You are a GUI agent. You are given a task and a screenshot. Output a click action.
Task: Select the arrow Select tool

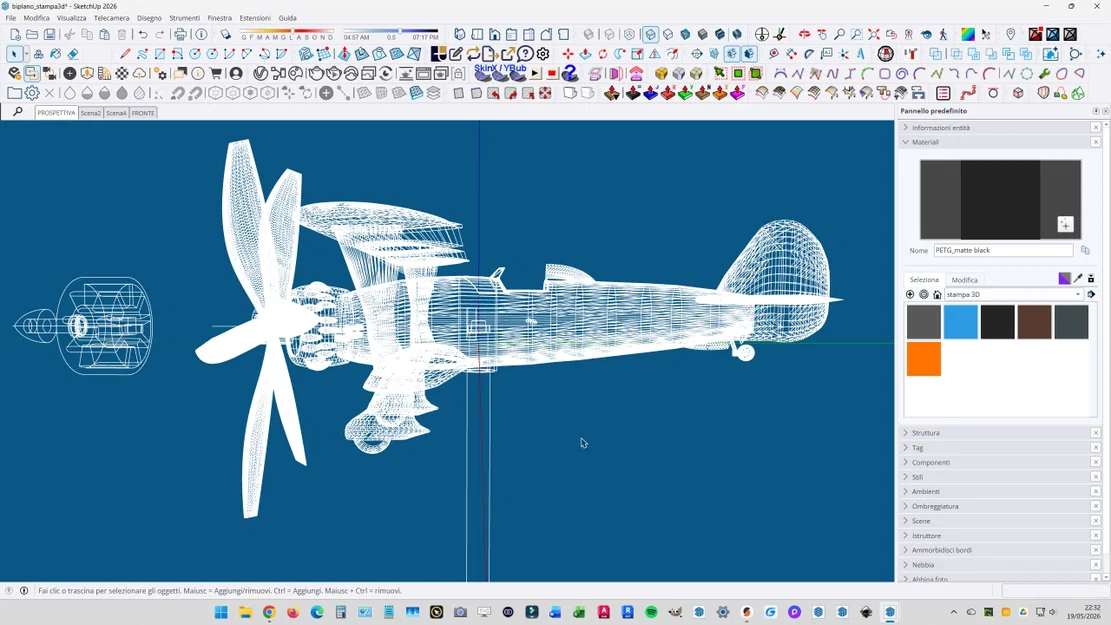14,54
